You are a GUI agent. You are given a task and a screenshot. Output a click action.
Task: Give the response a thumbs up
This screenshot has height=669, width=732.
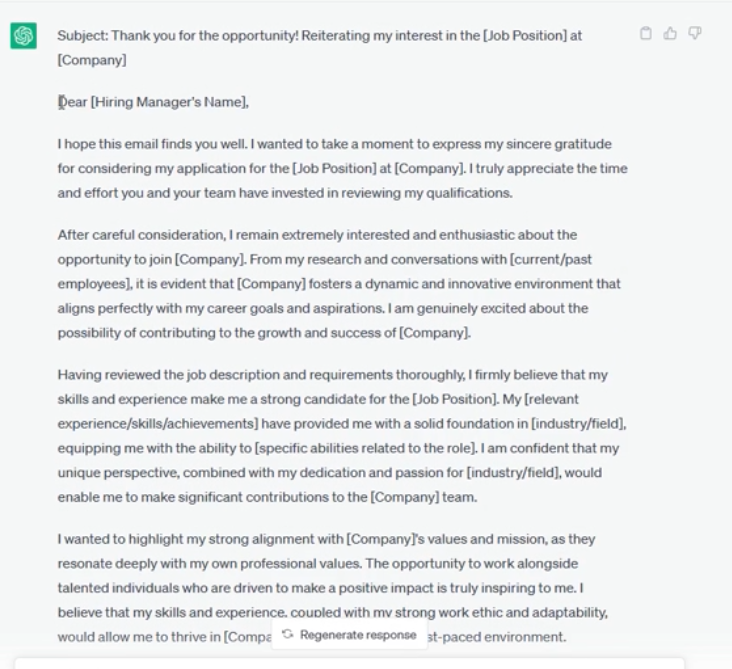point(670,34)
